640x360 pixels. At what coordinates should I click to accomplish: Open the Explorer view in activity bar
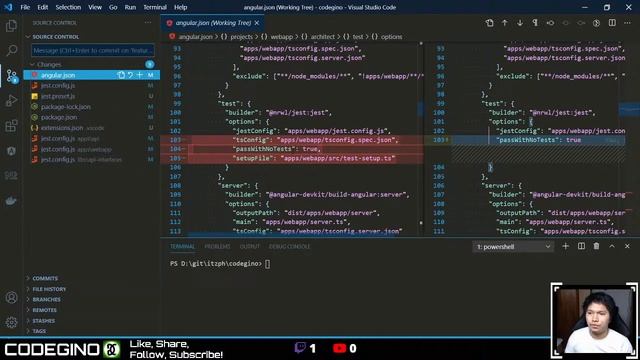click(x=11, y=26)
